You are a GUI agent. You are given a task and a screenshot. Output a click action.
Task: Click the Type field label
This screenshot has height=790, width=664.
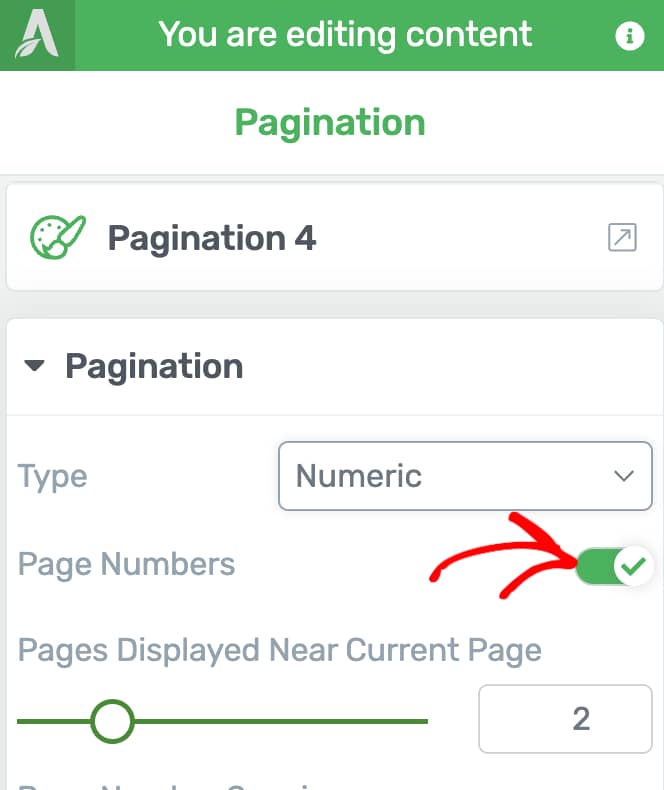click(x=52, y=477)
